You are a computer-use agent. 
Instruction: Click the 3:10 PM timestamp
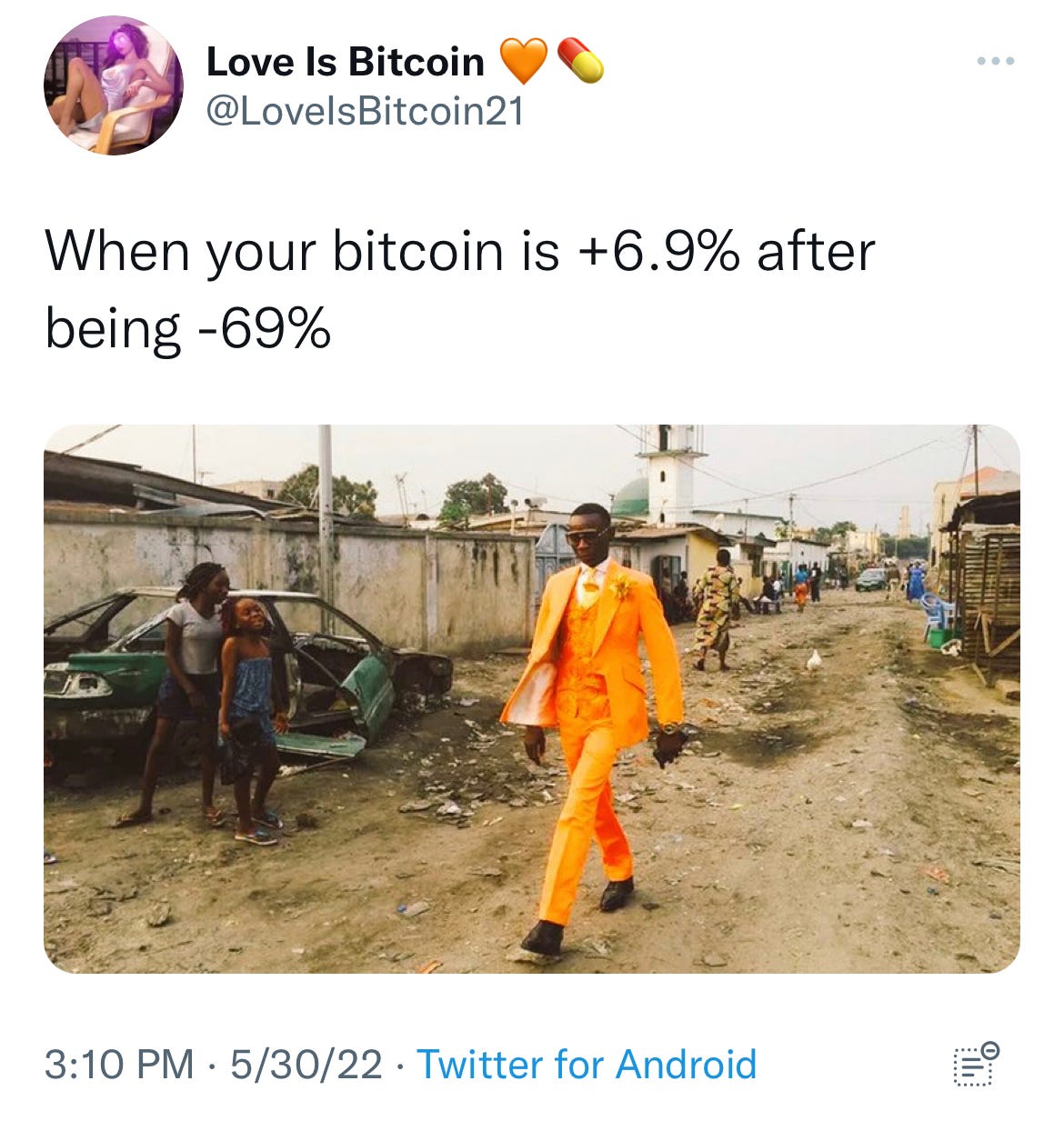click(x=119, y=1064)
